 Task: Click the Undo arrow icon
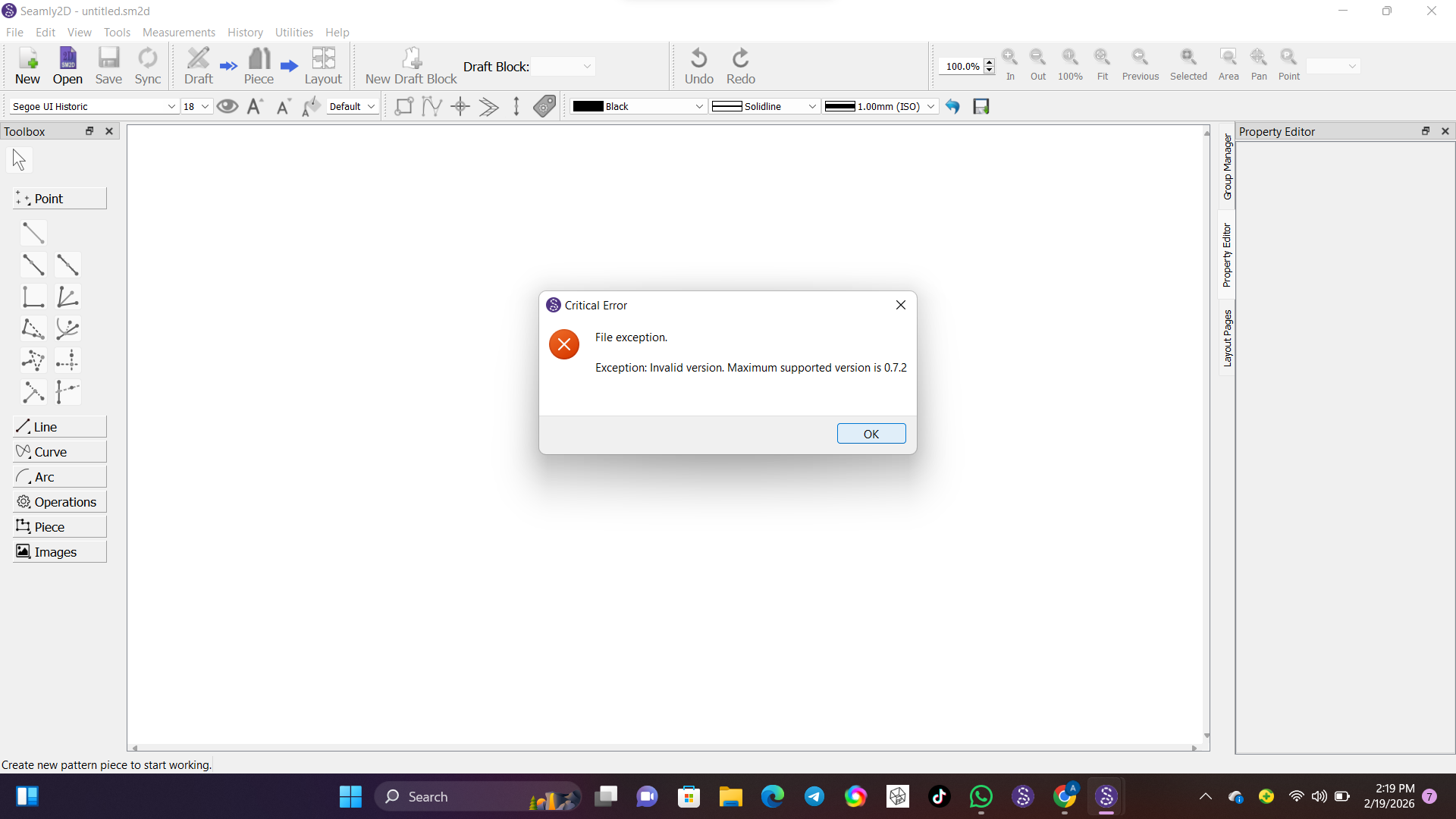[698, 59]
